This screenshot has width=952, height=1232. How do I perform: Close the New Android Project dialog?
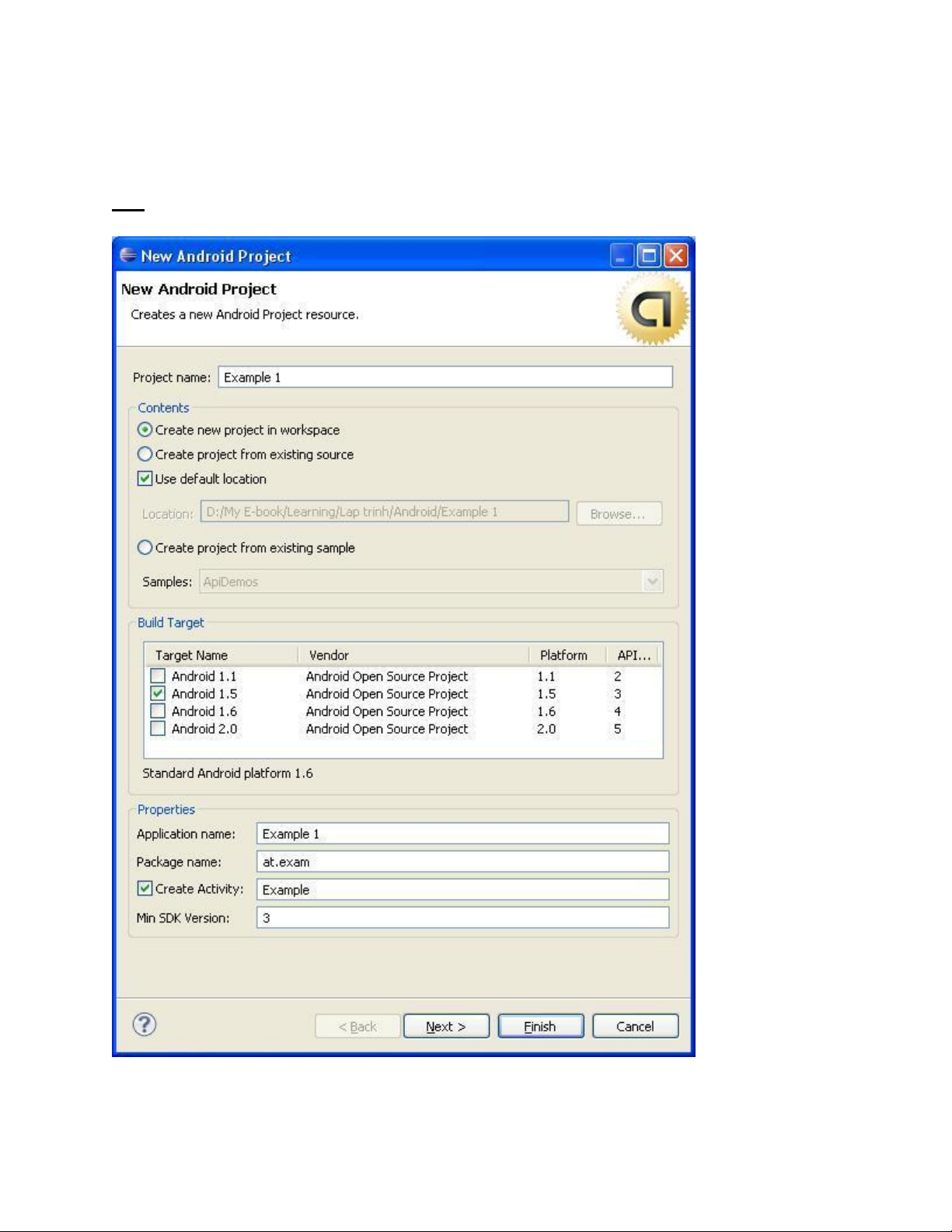pos(676,256)
